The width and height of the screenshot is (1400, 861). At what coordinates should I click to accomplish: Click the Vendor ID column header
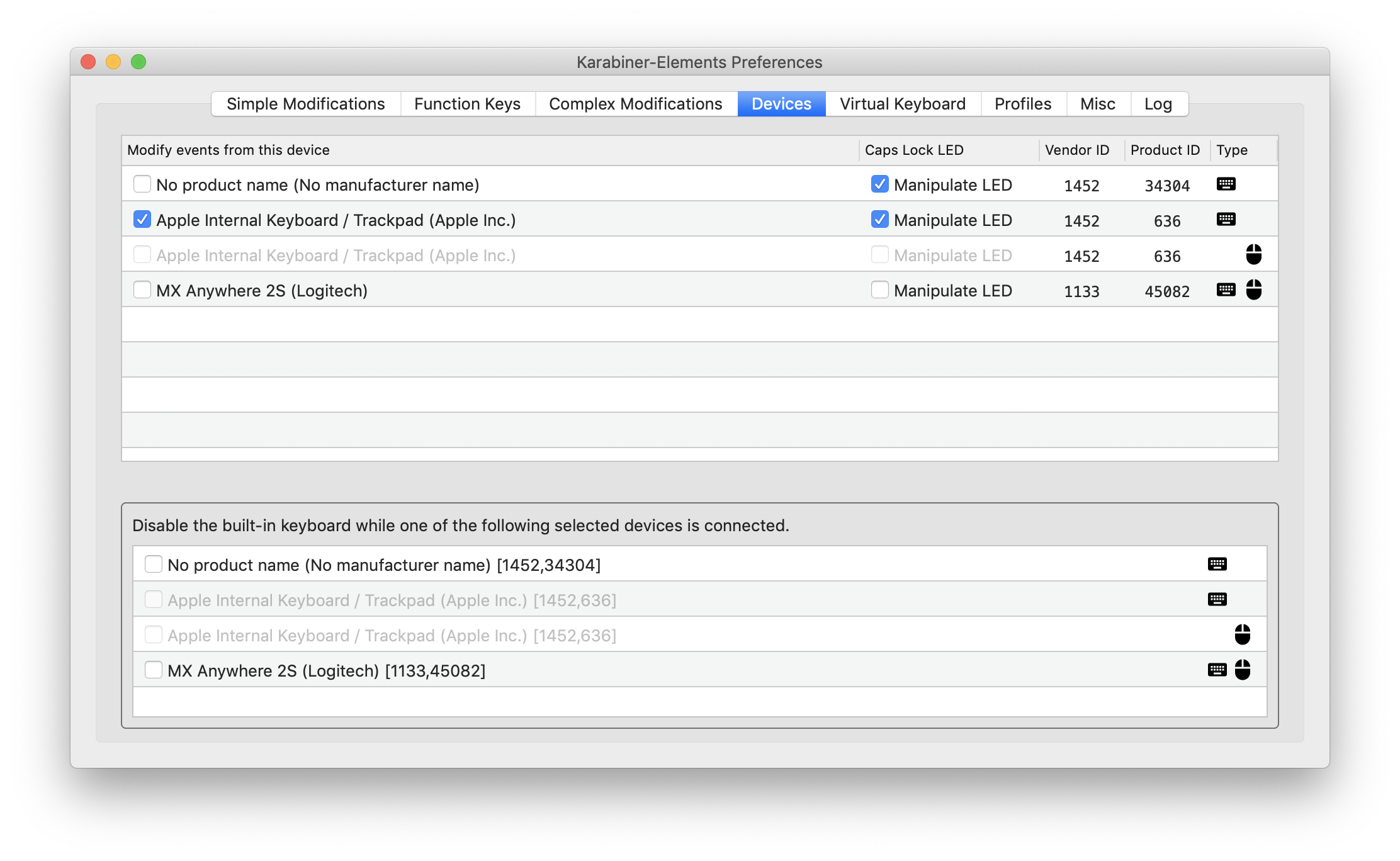(x=1077, y=150)
